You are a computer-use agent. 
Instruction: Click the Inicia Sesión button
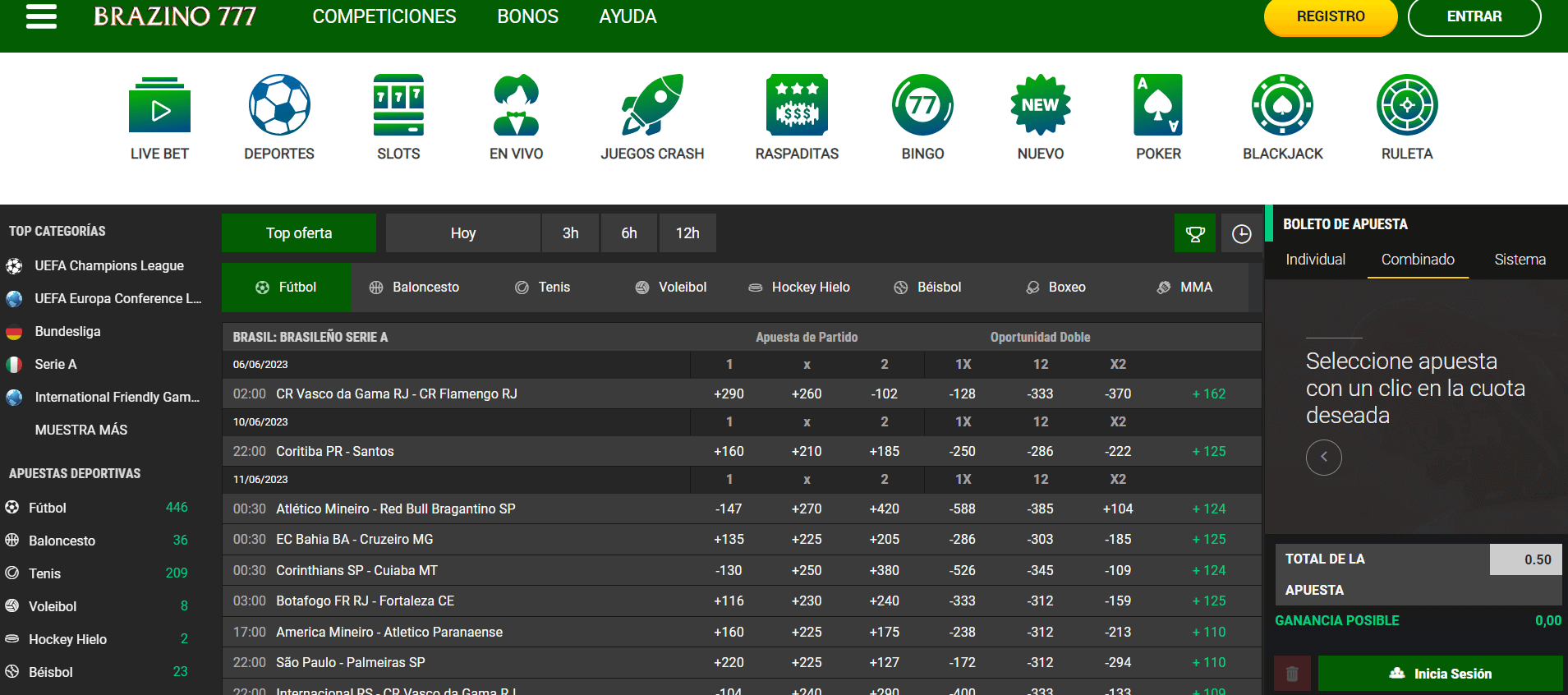point(1440,674)
